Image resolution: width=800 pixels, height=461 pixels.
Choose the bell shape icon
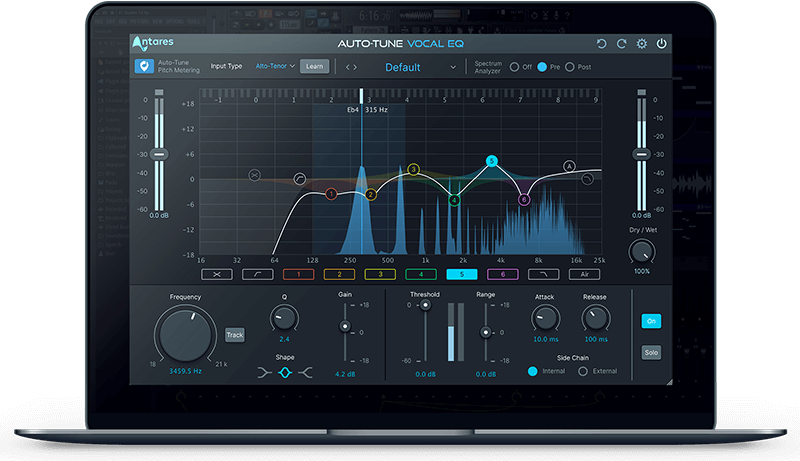tap(285, 373)
